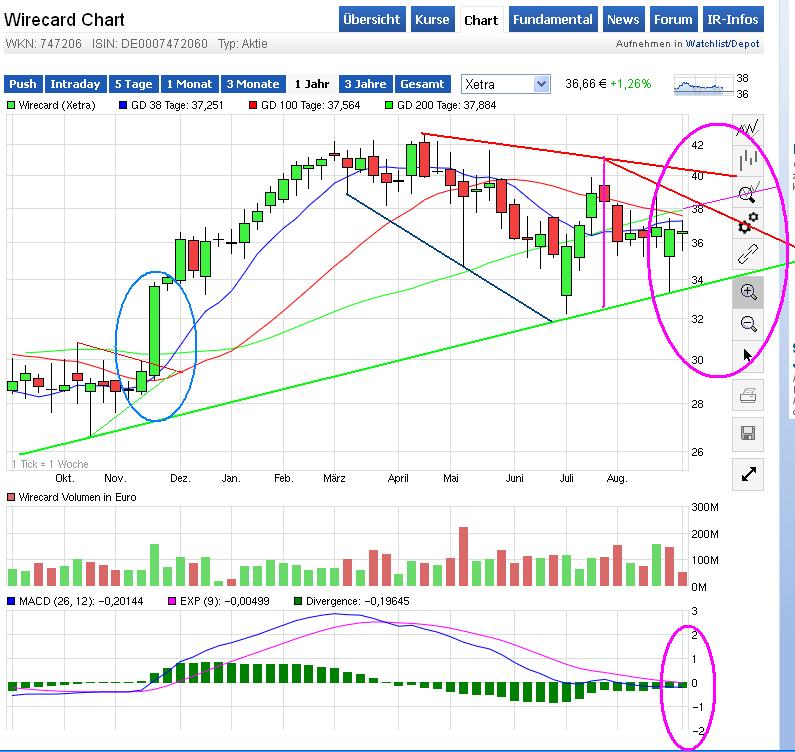Select the Push time range button
Viewport: 795px width, 752px height.
click(x=23, y=84)
